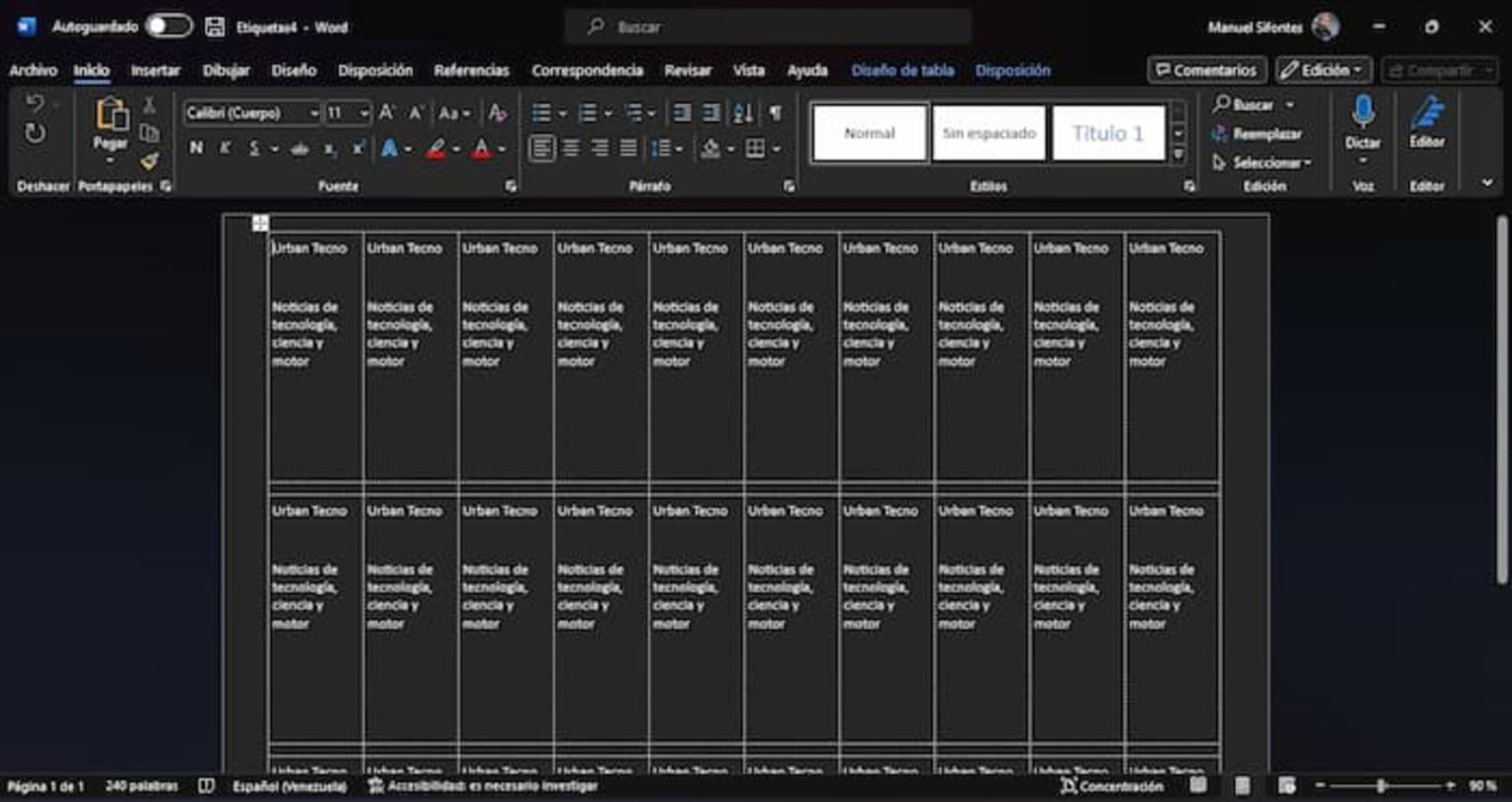
Task: Switch to the Referencias tab
Action: 471,70
